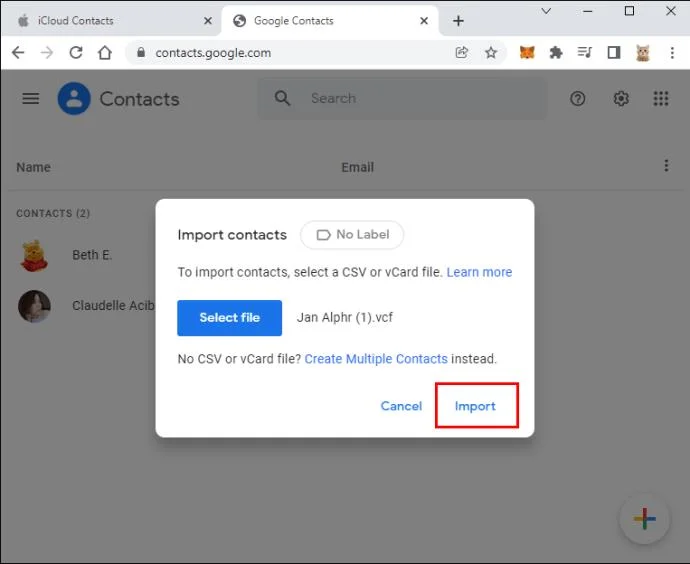Open the Google apps grid

661,99
